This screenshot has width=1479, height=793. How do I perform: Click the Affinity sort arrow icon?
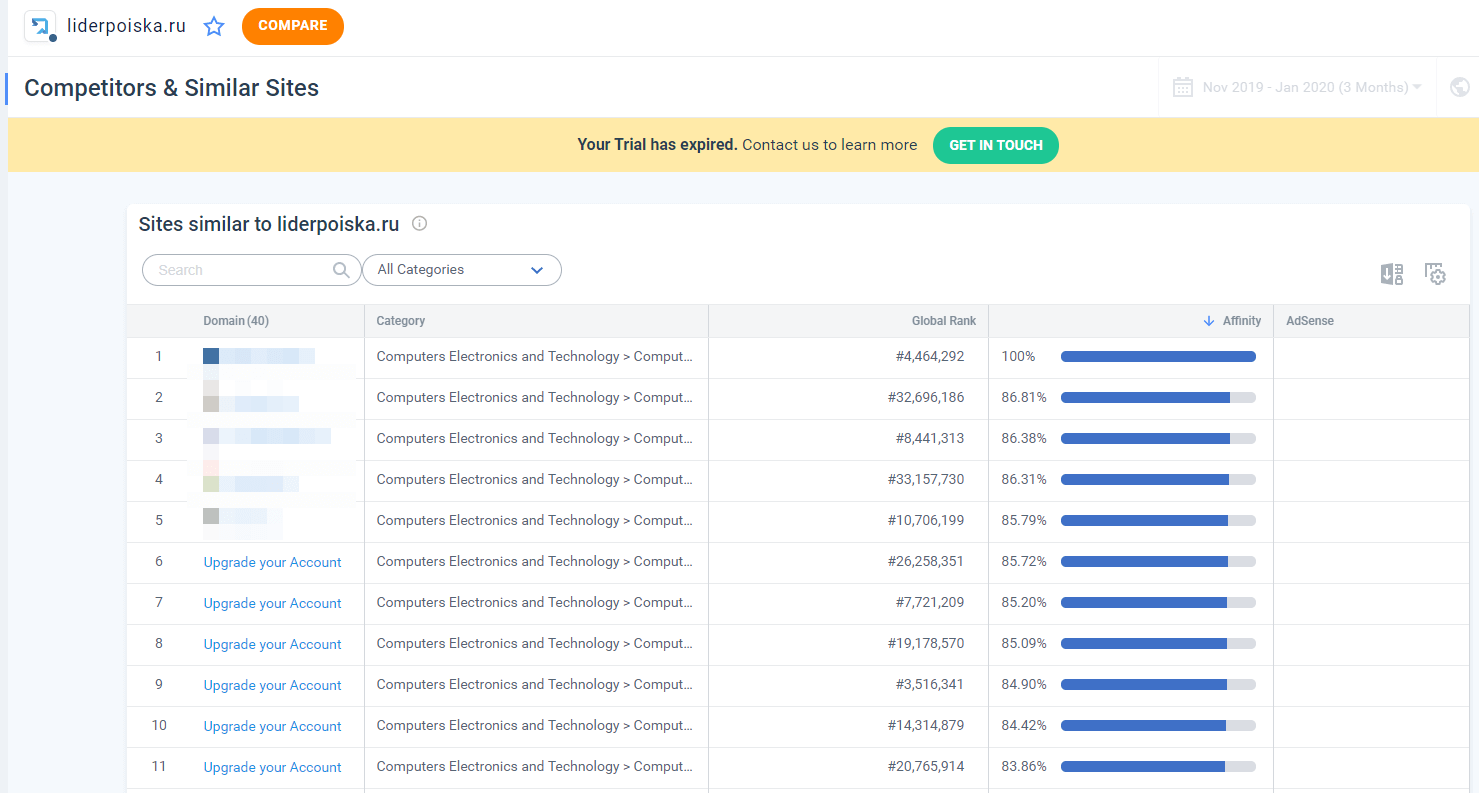1209,321
